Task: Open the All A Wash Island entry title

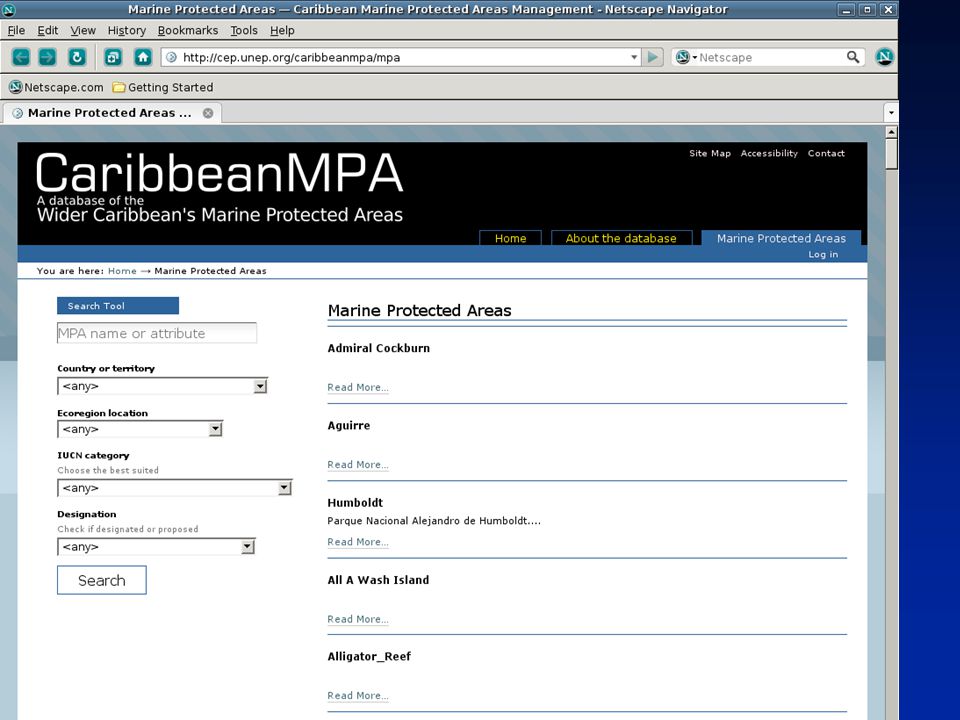Action: pyautogui.click(x=378, y=580)
